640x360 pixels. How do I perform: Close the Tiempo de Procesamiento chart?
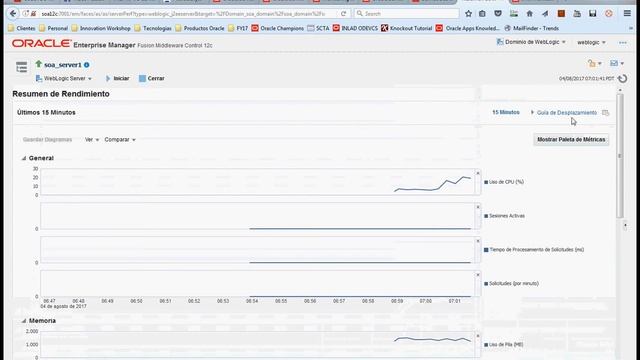click(478, 241)
